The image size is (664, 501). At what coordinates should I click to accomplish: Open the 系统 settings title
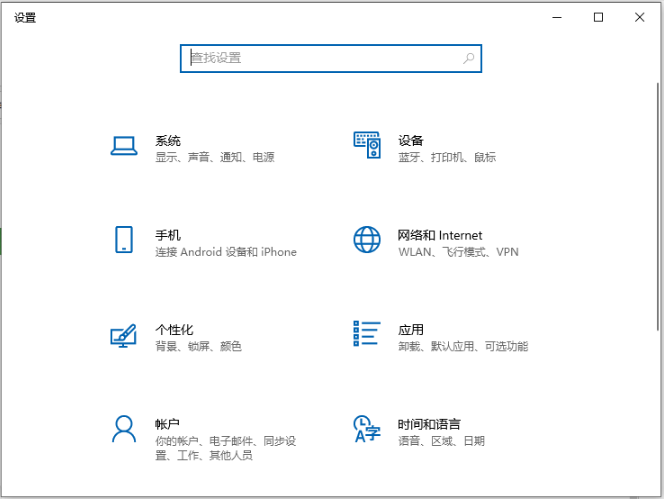click(168, 141)
